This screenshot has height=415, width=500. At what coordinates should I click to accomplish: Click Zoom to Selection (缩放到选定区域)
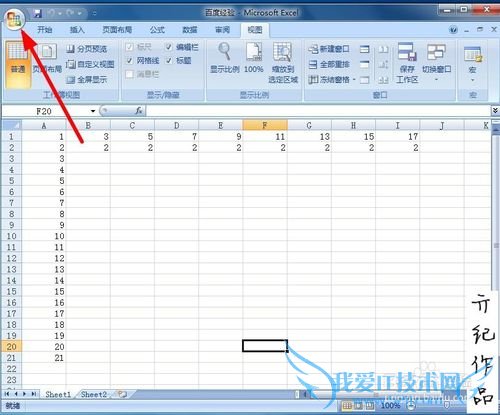283,63
